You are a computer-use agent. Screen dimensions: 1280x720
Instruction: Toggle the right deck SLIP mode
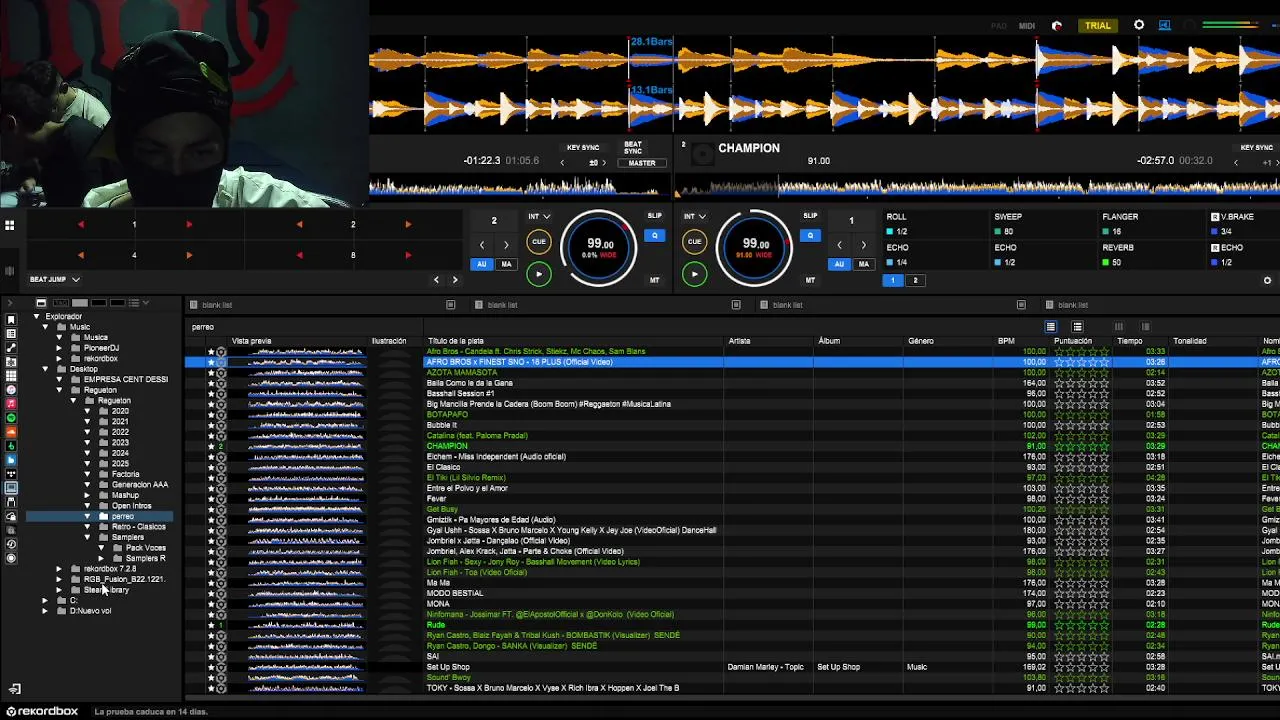click(810, 216)
